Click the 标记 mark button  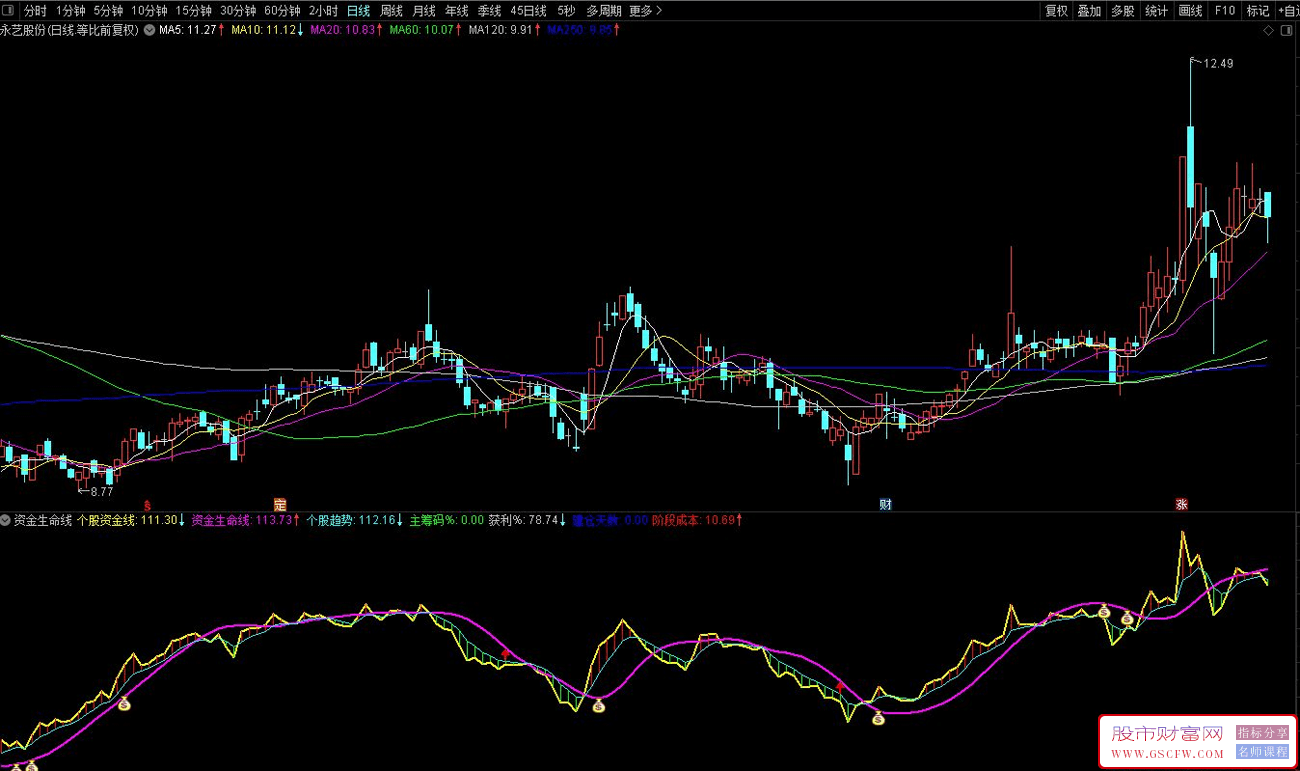[1257, 11]
